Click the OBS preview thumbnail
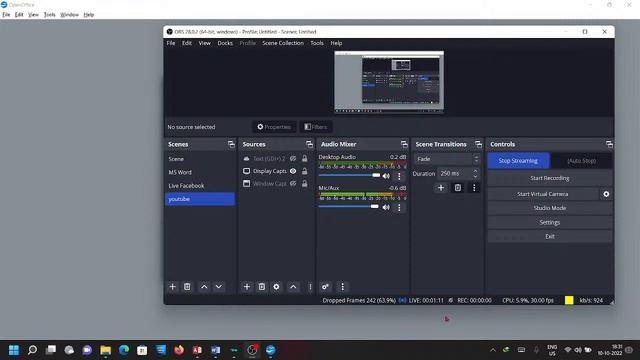 coord(389,82)
